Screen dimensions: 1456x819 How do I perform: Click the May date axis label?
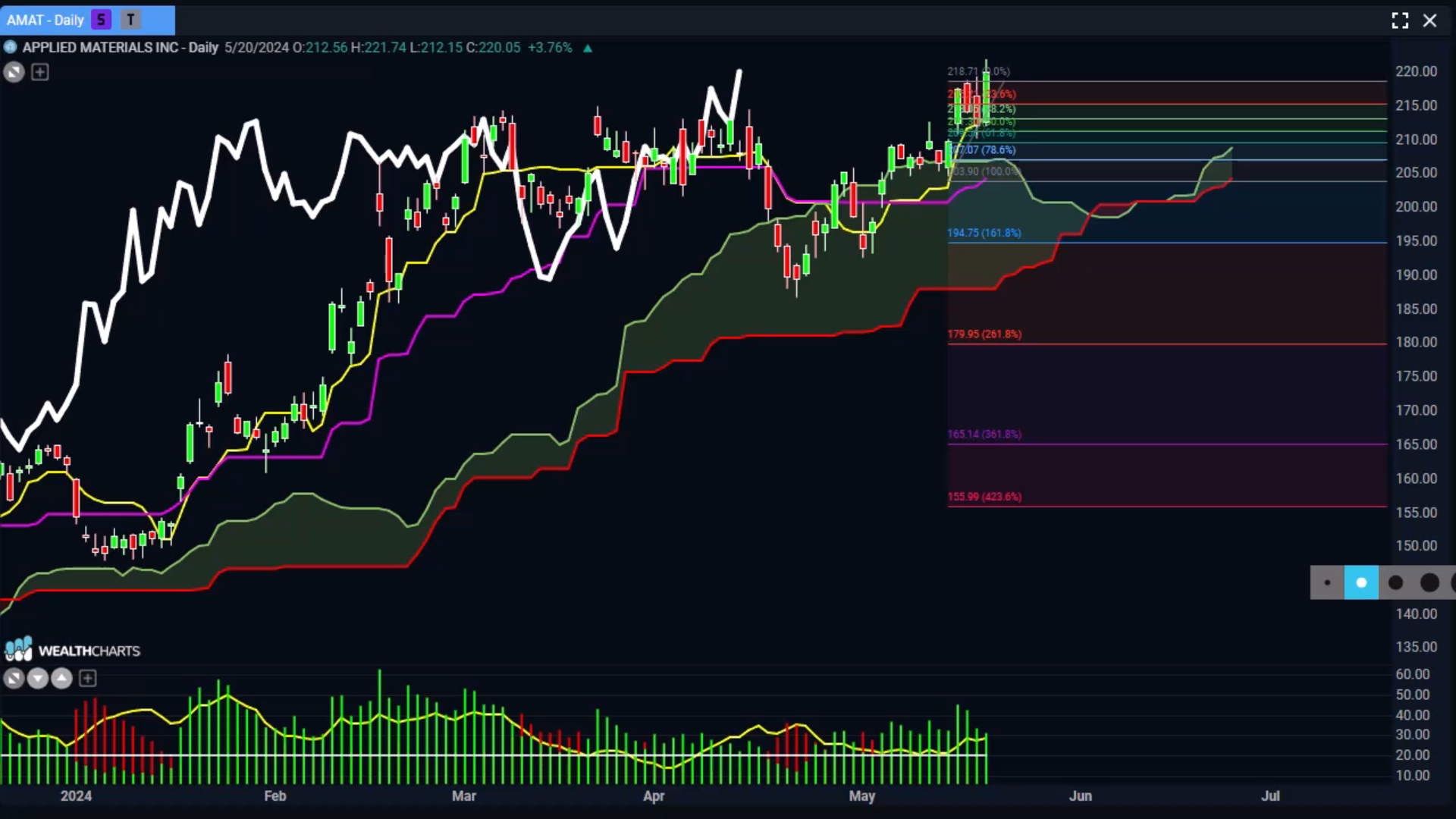tap(862, 795)
